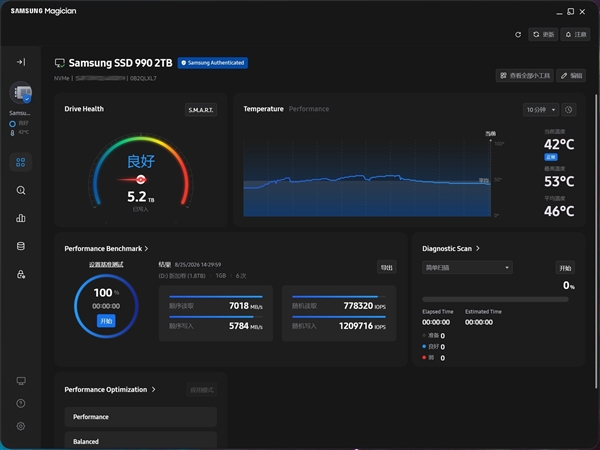600x450 pixels.
Task: Click the apply mode button
Action: point(202,390)
